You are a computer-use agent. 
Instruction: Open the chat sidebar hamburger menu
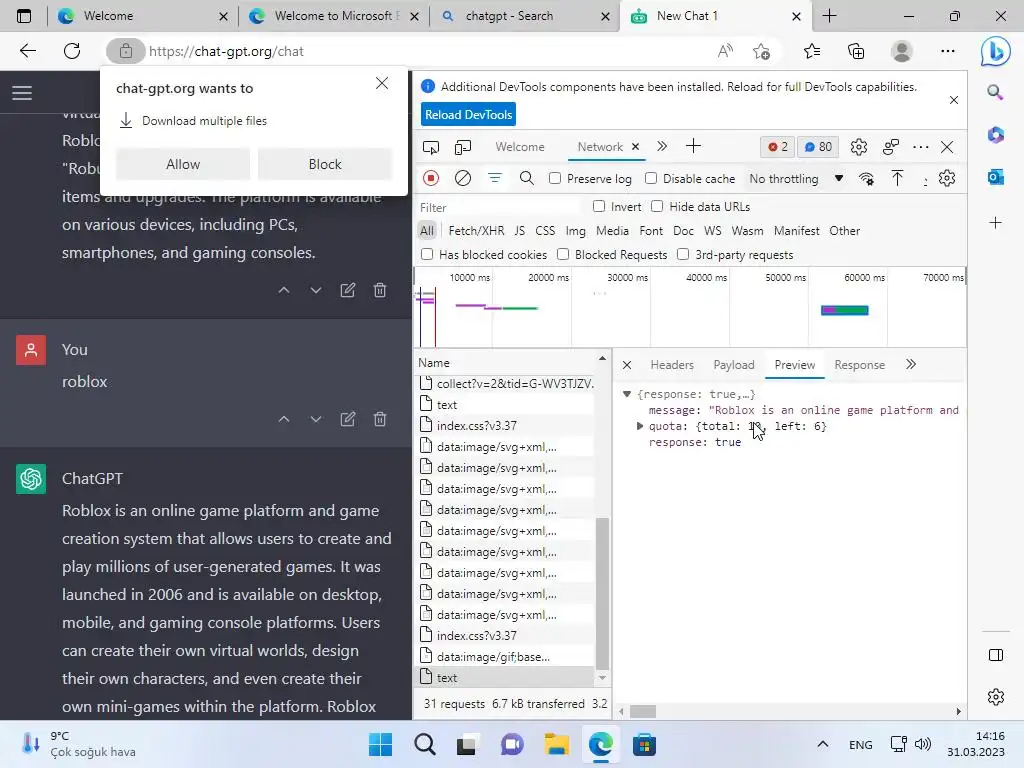click(22, 93)
